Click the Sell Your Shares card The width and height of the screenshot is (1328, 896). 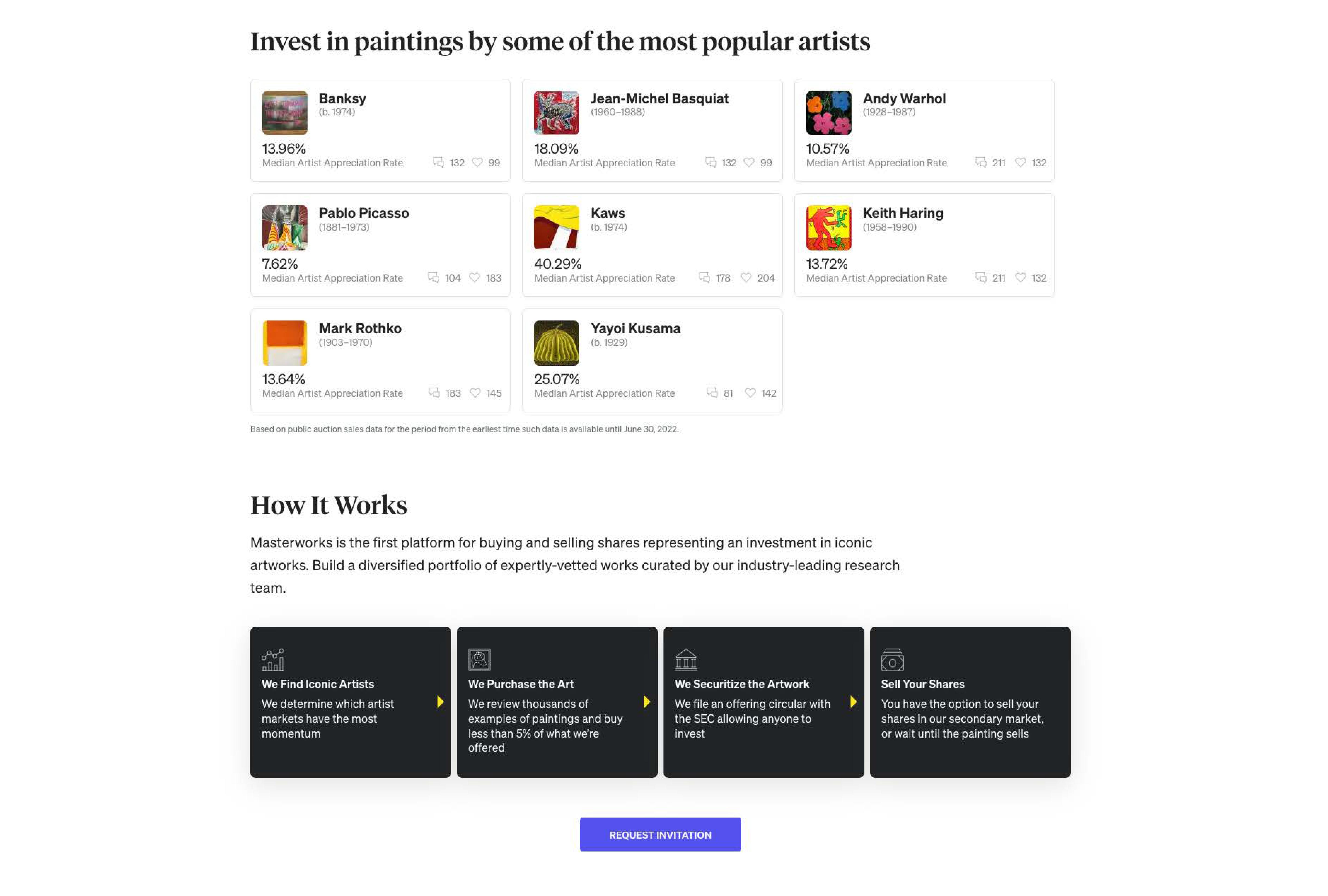point(970,702)
